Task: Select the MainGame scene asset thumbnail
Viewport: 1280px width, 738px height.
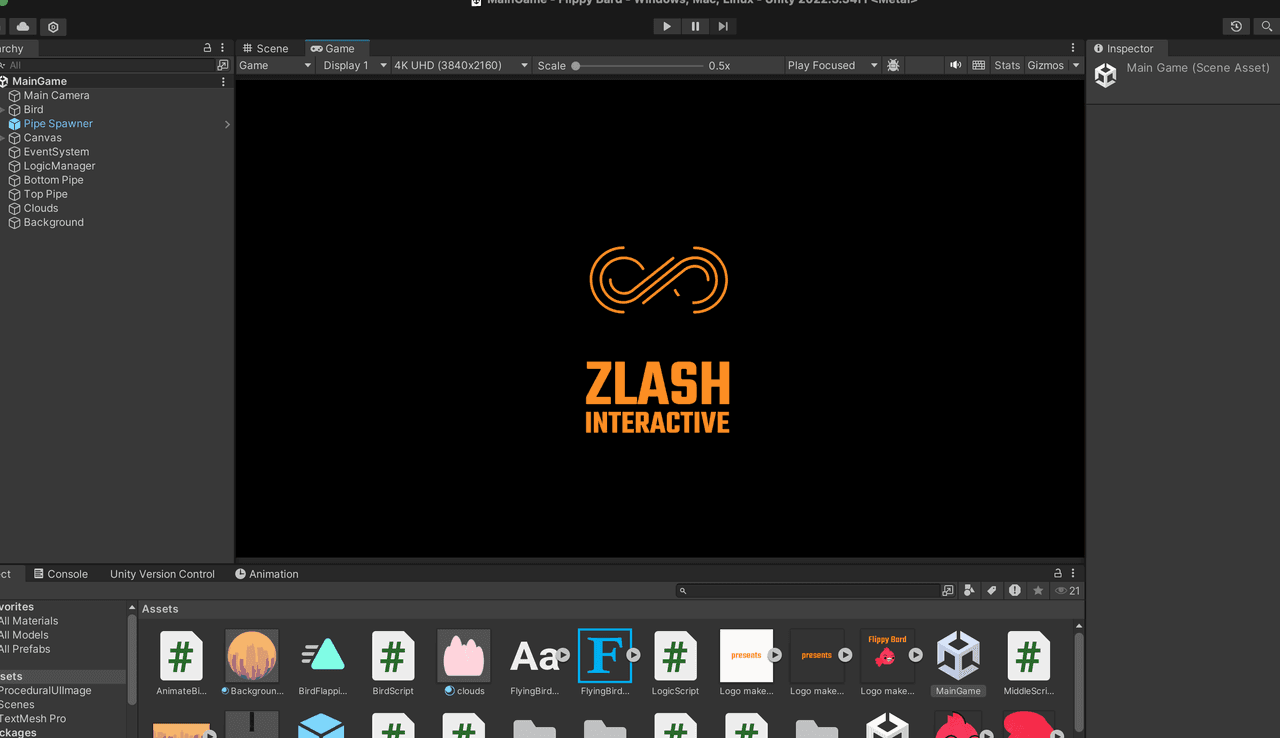Action: point(958,656)
